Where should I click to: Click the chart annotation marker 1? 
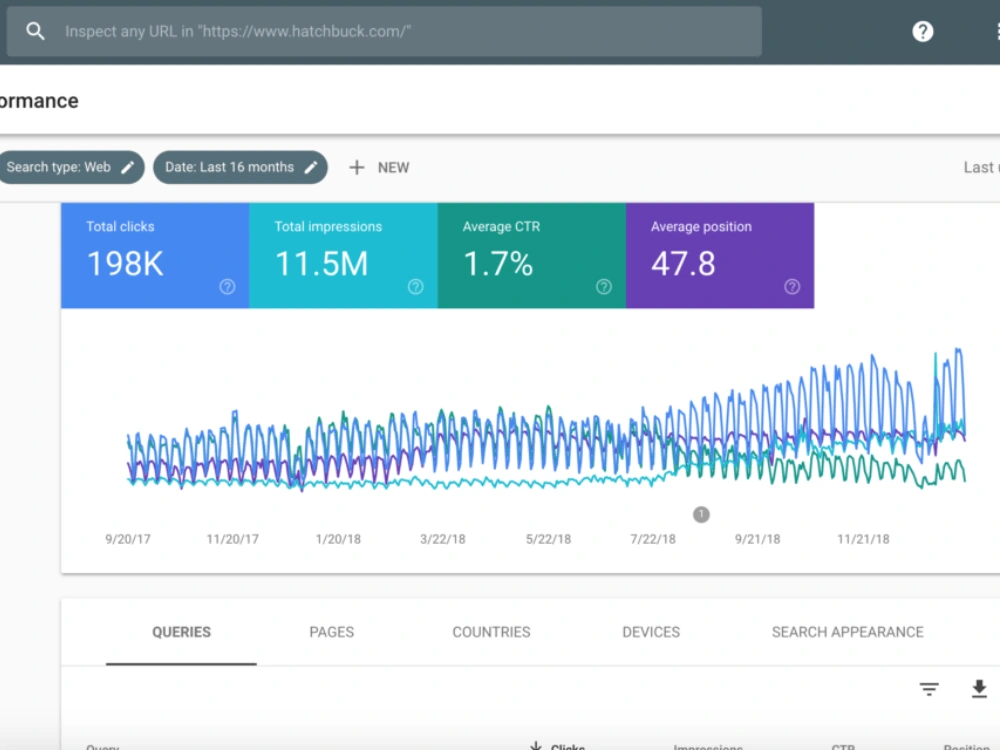click(x=701, y=514)
